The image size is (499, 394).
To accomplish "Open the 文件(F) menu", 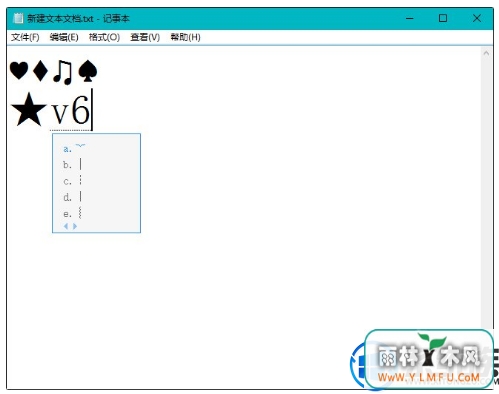I will point(25,37).
